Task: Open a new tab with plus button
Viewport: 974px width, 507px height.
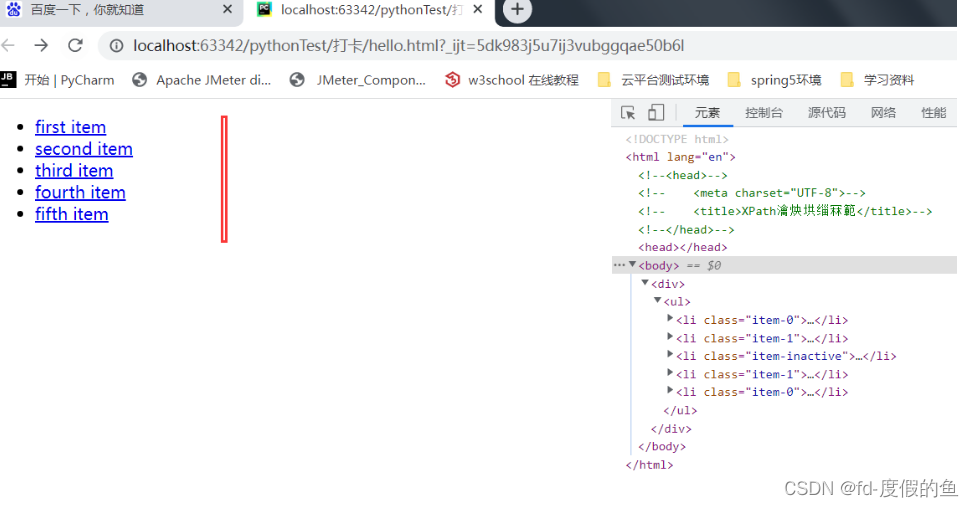Action: (517, 9)
